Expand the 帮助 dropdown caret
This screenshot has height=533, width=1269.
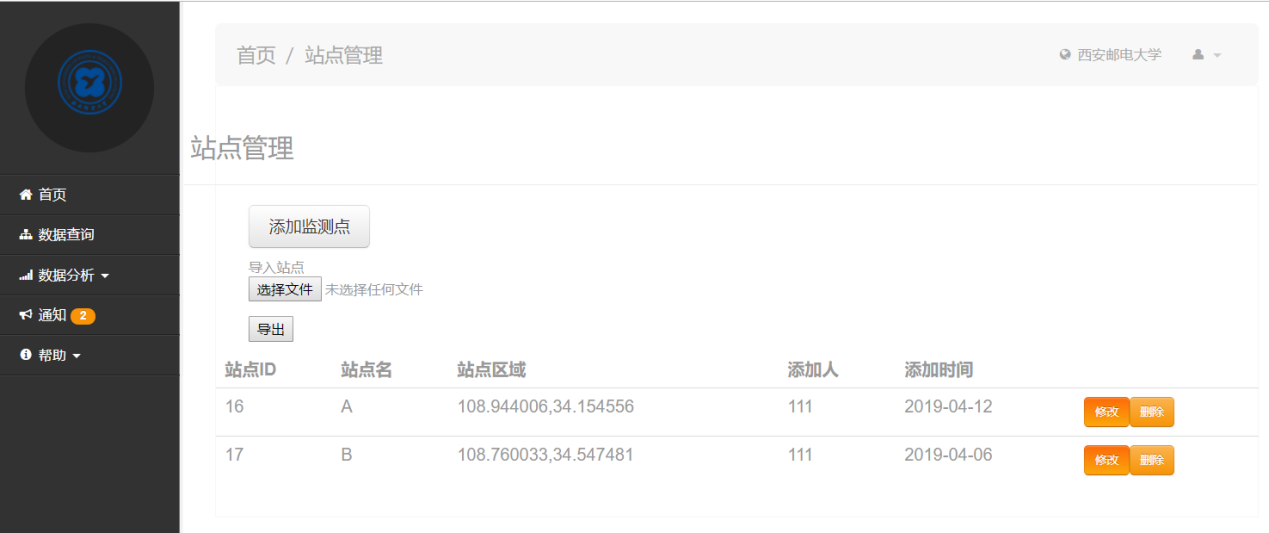click(77, 356)
